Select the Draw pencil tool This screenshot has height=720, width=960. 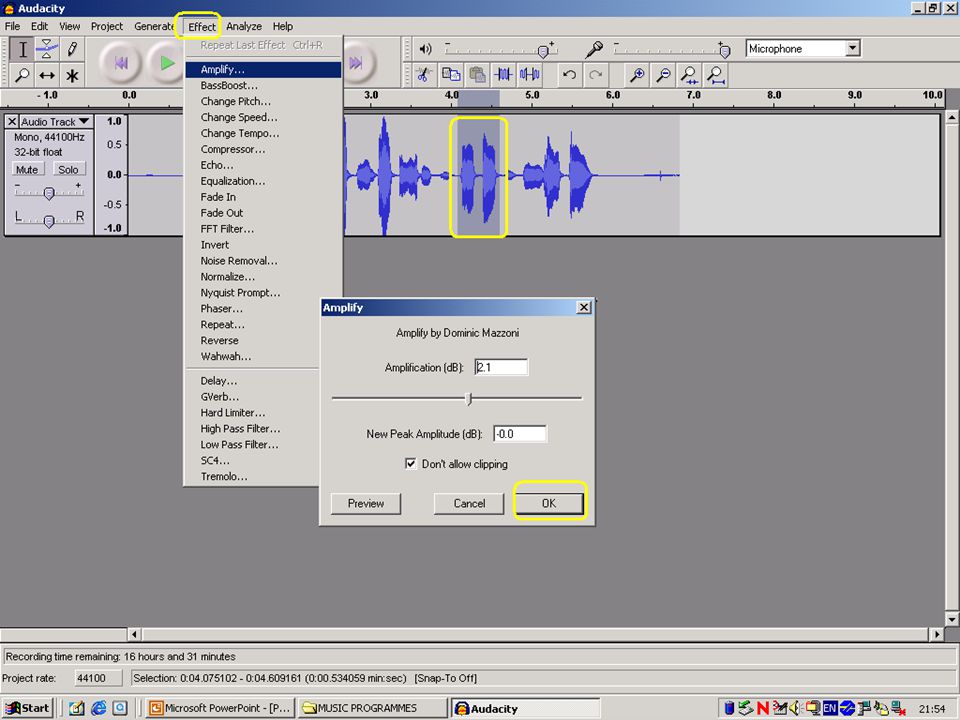pyautogui.click(x=72, y=49)
